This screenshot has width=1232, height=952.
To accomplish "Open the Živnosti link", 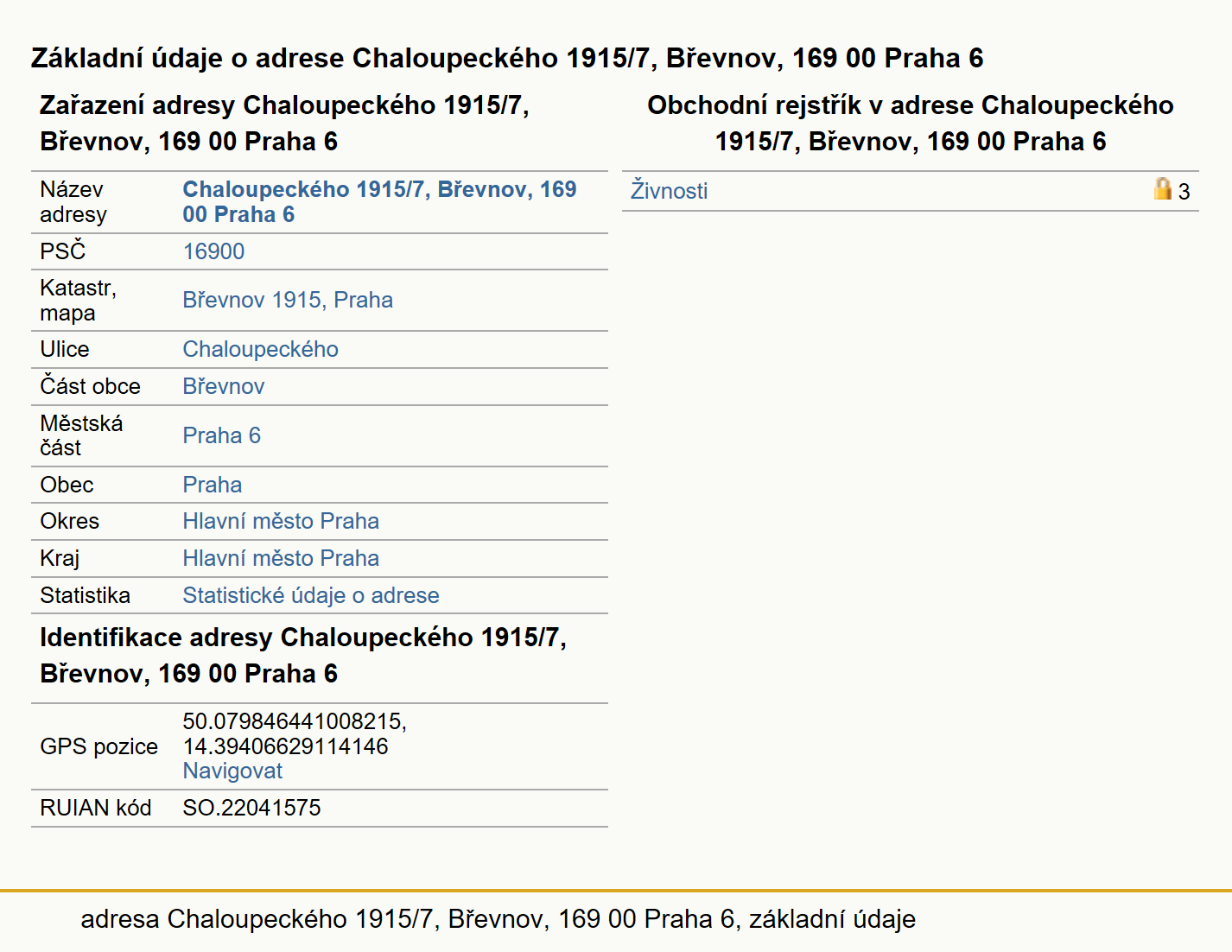I will point(669,191).
